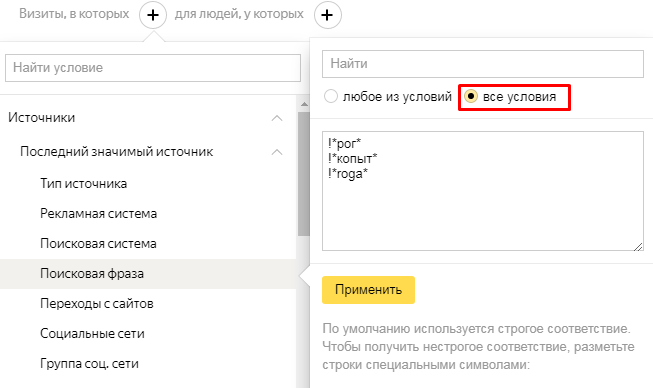Collapse the 'Источники' section

click(x=277, y=118)
